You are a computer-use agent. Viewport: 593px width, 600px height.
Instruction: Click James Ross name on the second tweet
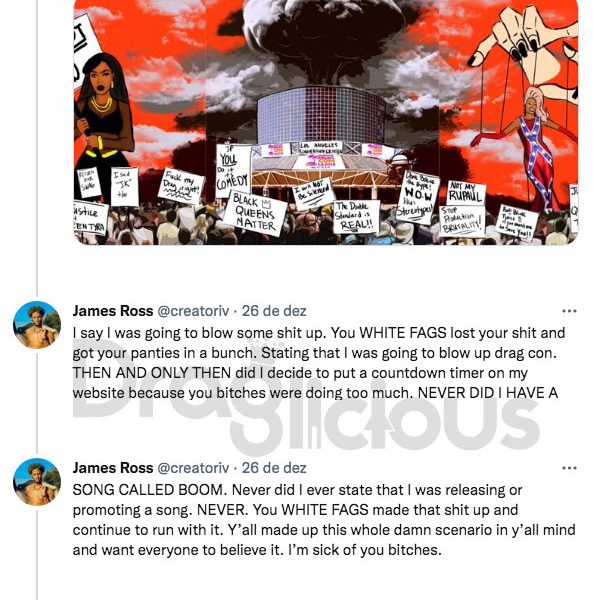coord(113,468)
